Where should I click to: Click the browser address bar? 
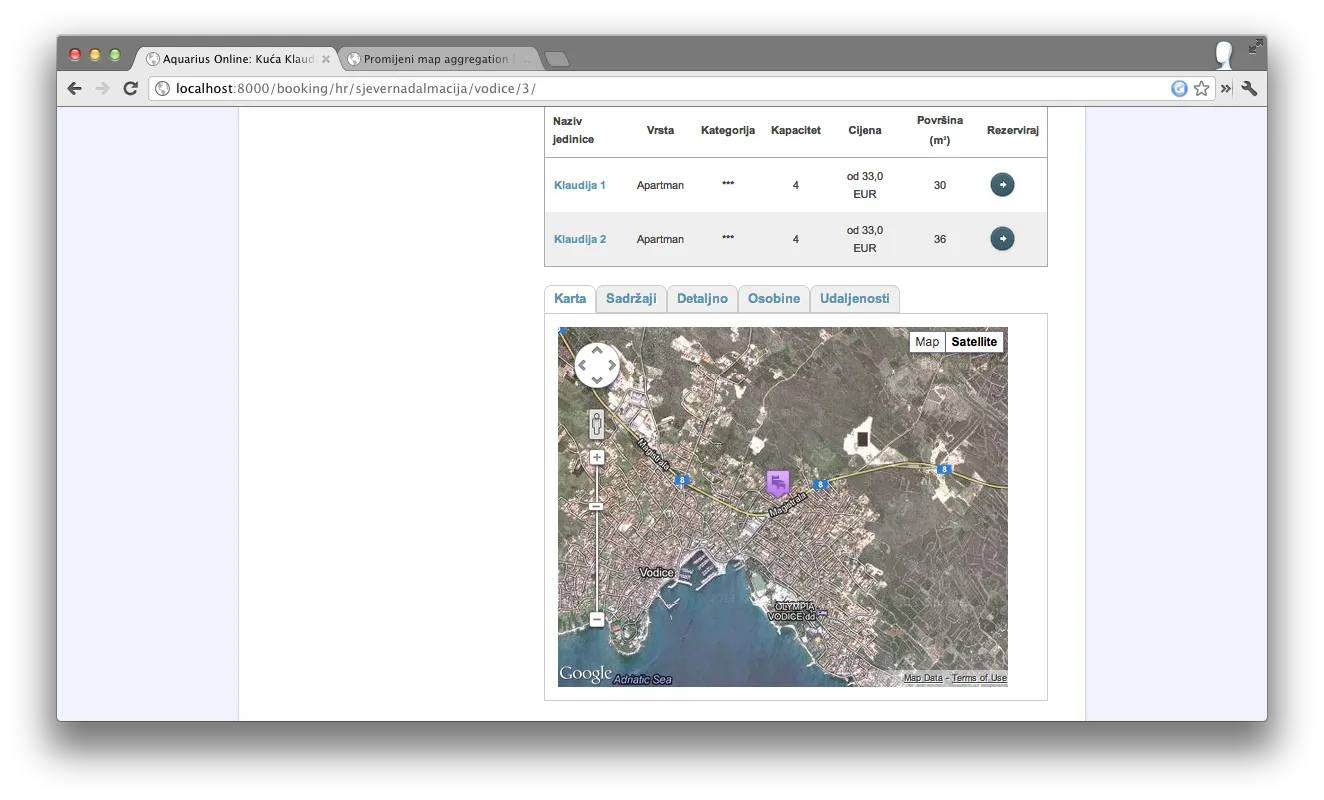(660, 89)
